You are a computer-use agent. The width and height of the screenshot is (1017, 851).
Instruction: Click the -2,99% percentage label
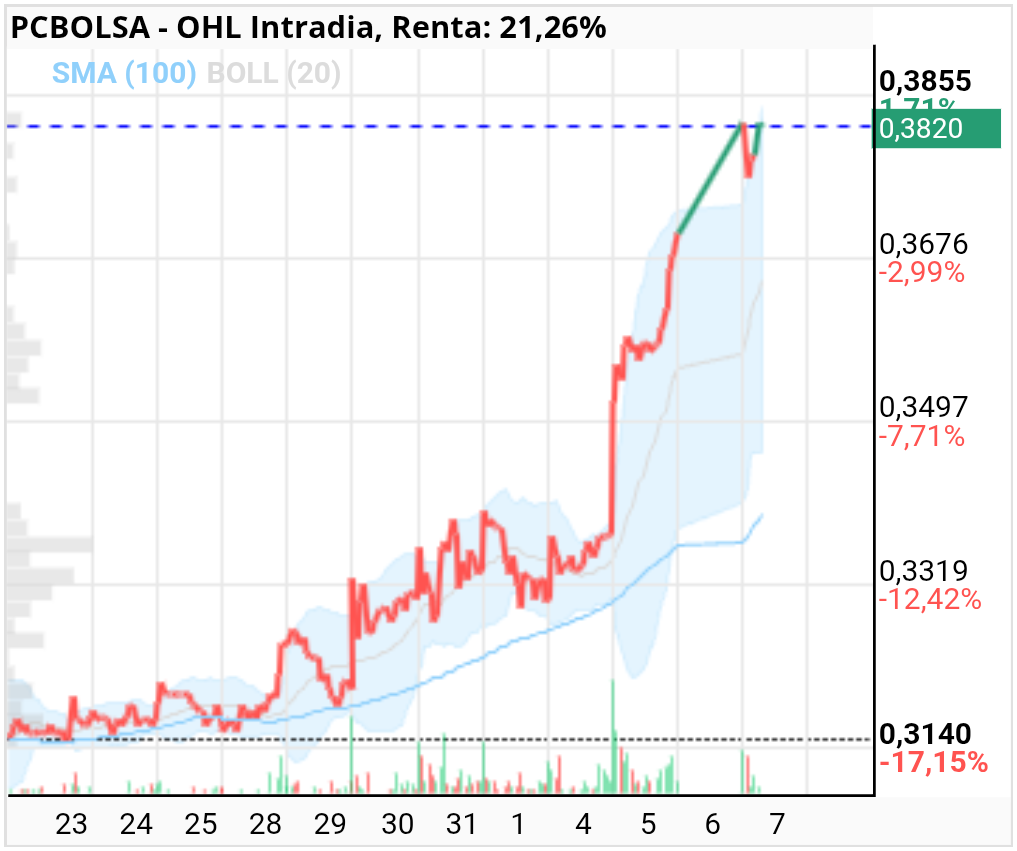point(922,272)
